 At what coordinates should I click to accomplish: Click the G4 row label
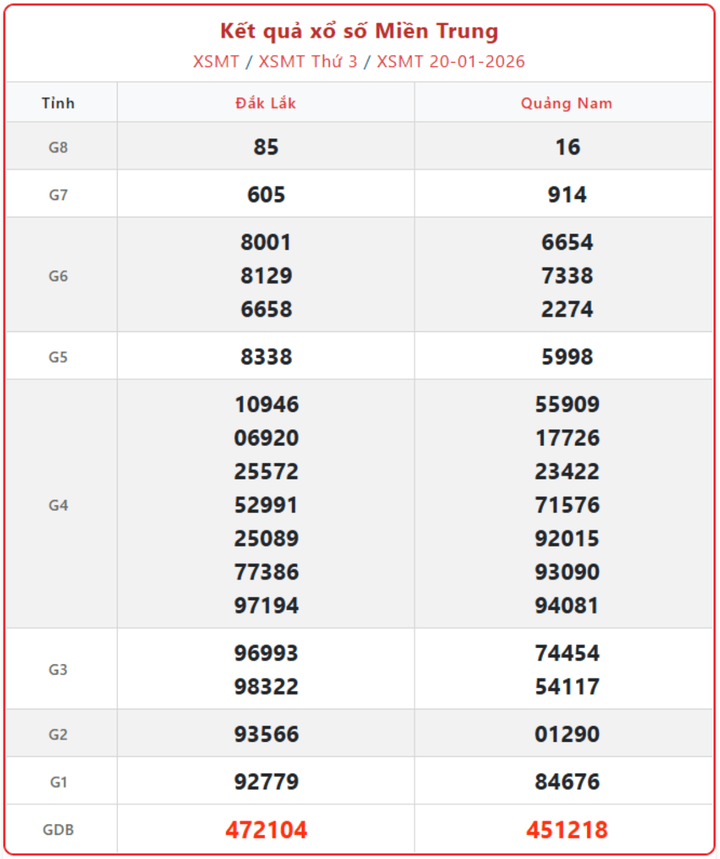click(58, 505)
